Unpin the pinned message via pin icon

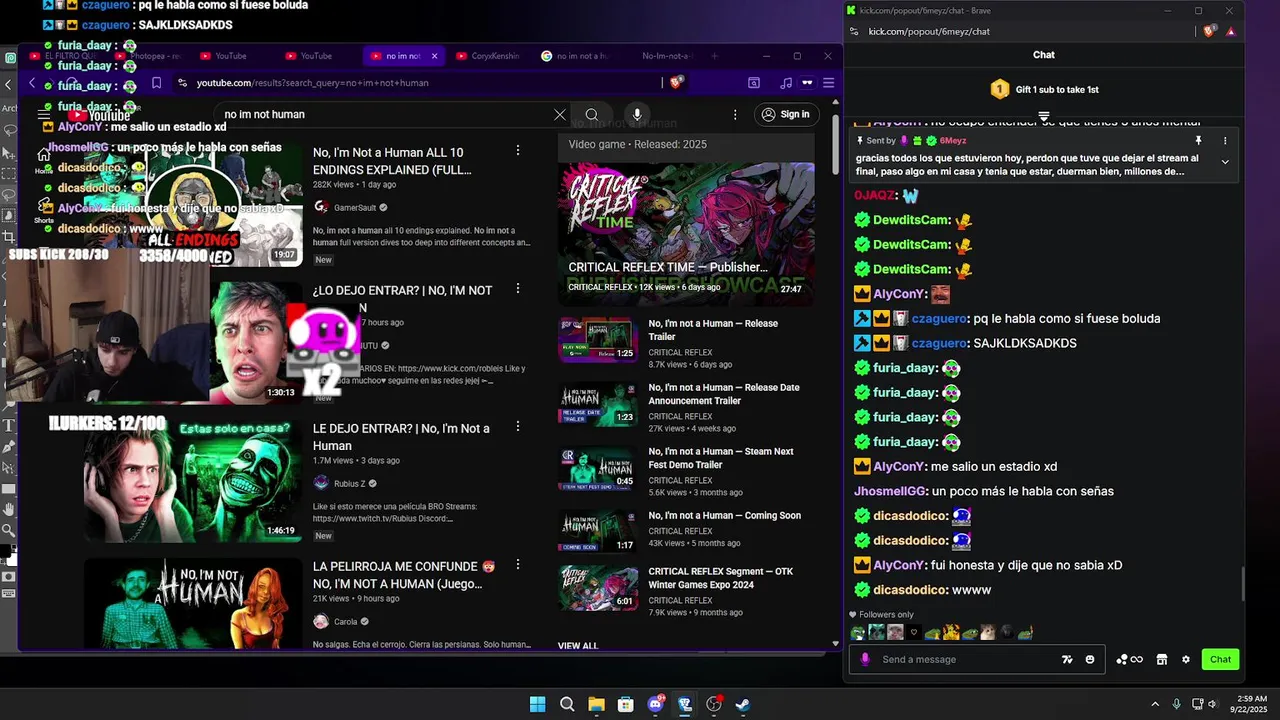(x=1198, y=141)
